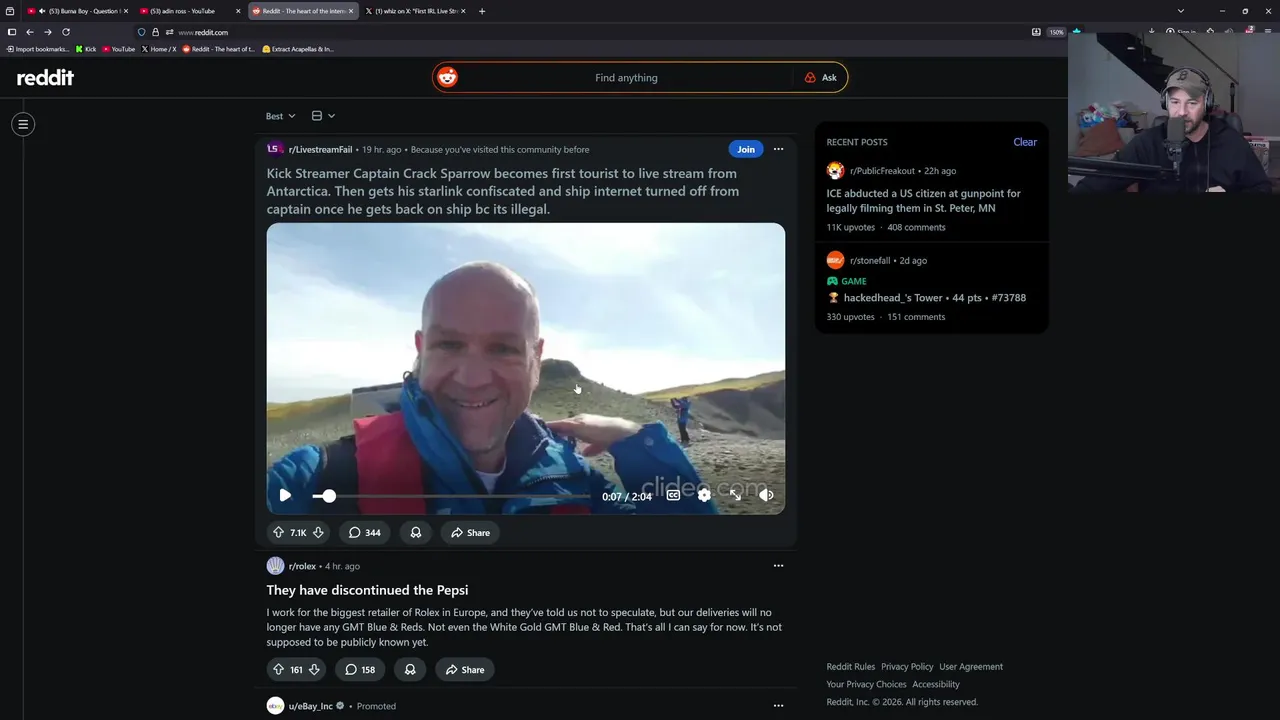Open the r/rolex community link
The height and width of the screenshot is (720, 1280).
tap(302, 566)
